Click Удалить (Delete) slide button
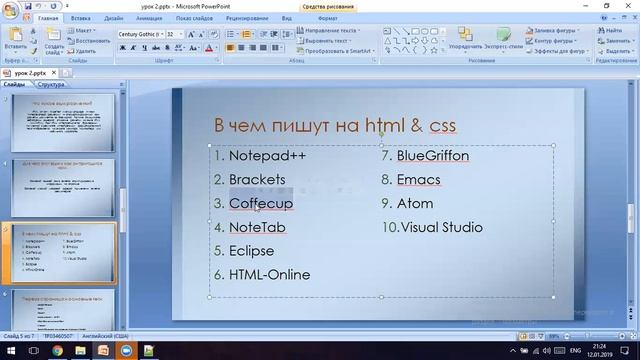Image resolution: width=640 pixels, height=360 pixels. [82, 51]
